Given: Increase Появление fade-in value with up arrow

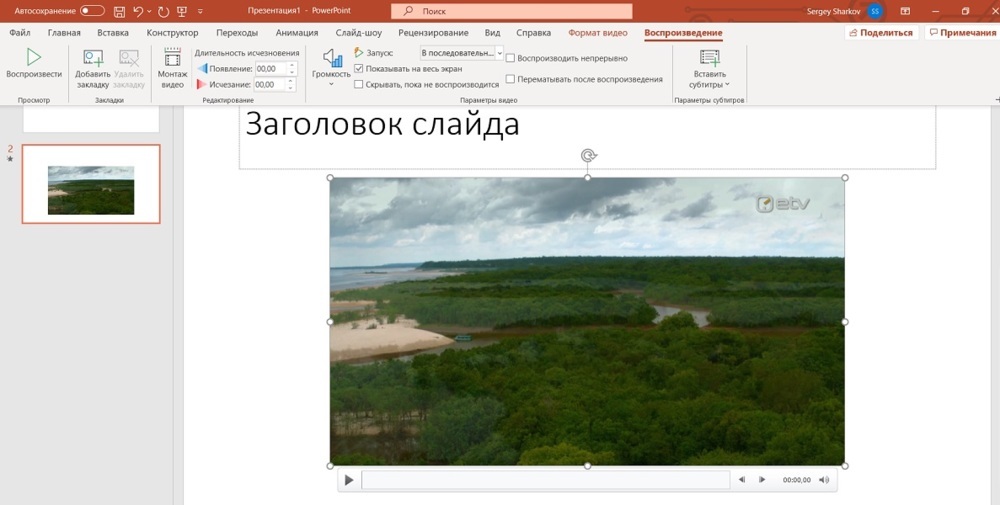Looking at the screenshot, I should (291, 66).
